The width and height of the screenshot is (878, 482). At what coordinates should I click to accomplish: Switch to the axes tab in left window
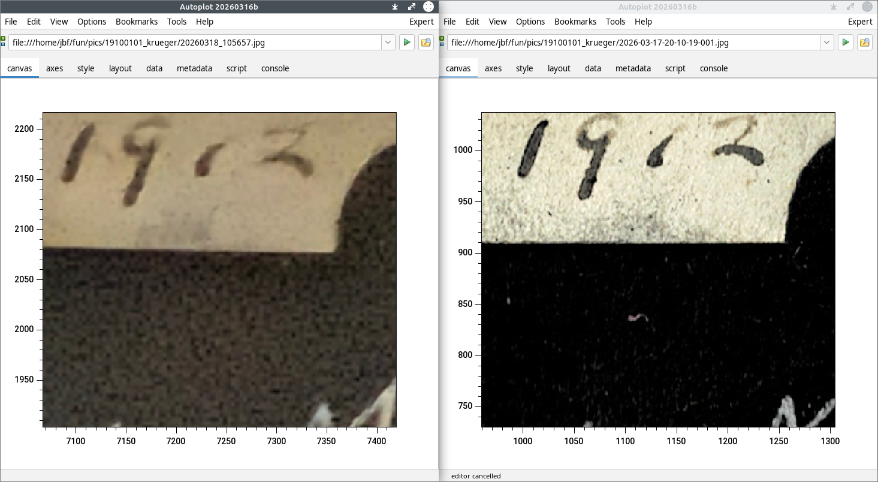coord(54,69)
